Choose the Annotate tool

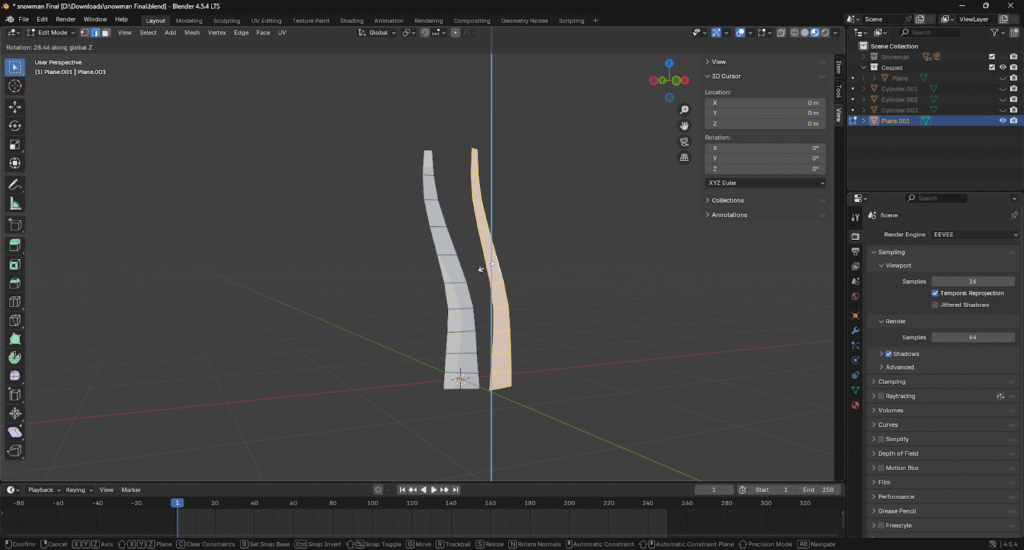pyautogui.click(x=15, y=184)
